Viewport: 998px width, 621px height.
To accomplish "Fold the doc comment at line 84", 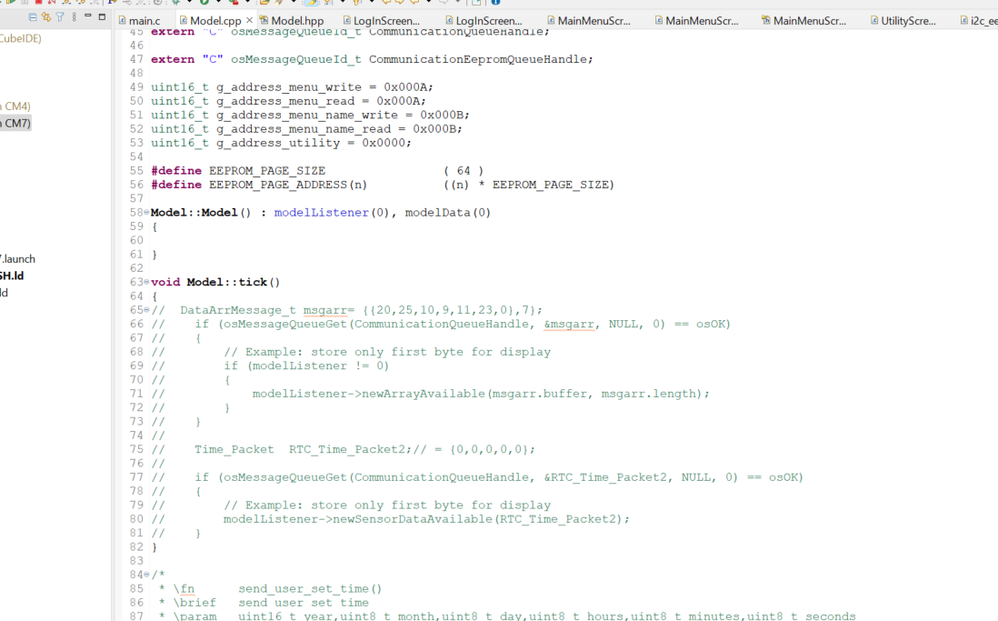I will pos(146,574).
